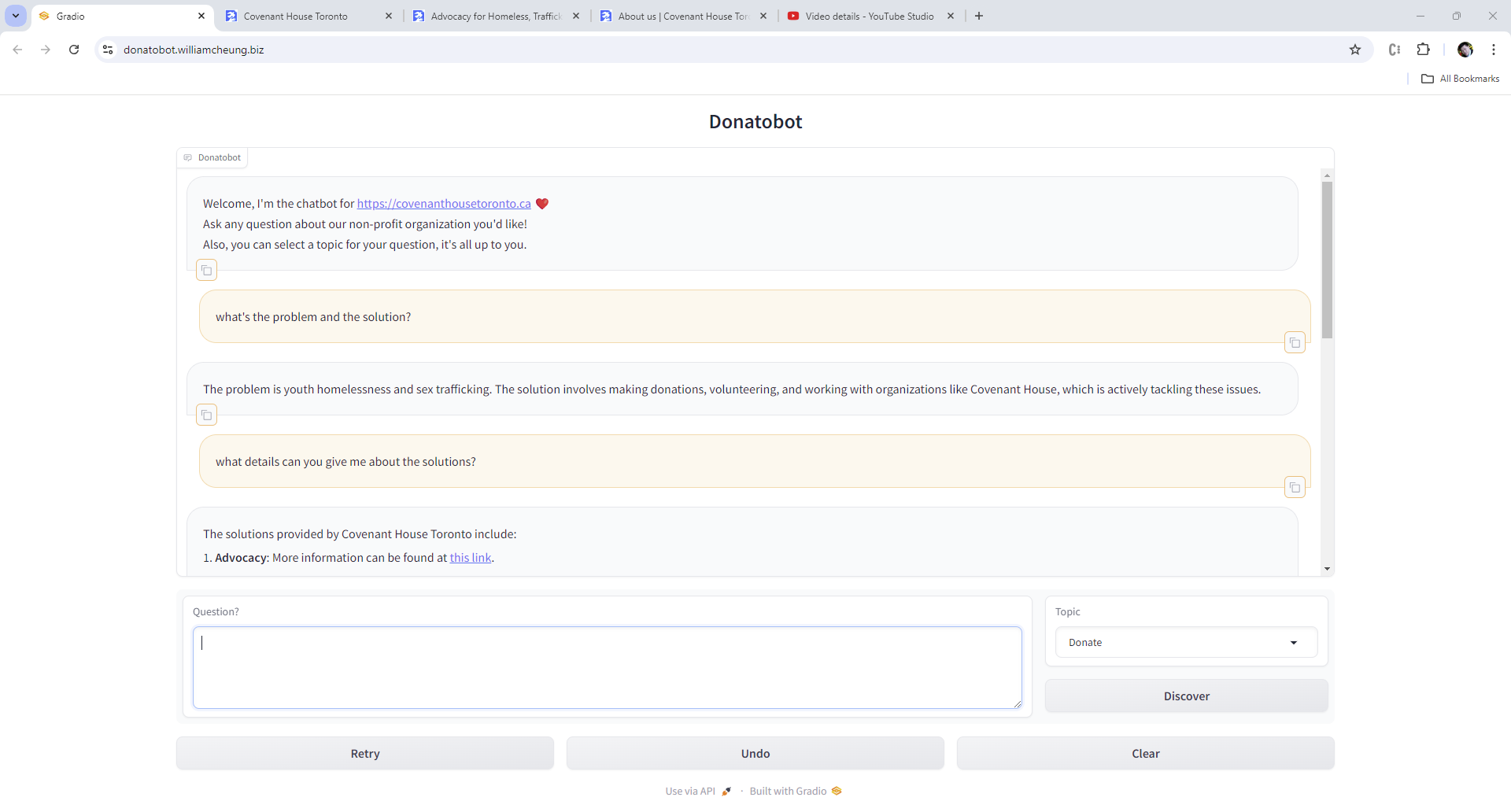Open 'this link' under Advocacy
Screen dimensions: 1511x812
pyautogui.click(x=471, y=558)
